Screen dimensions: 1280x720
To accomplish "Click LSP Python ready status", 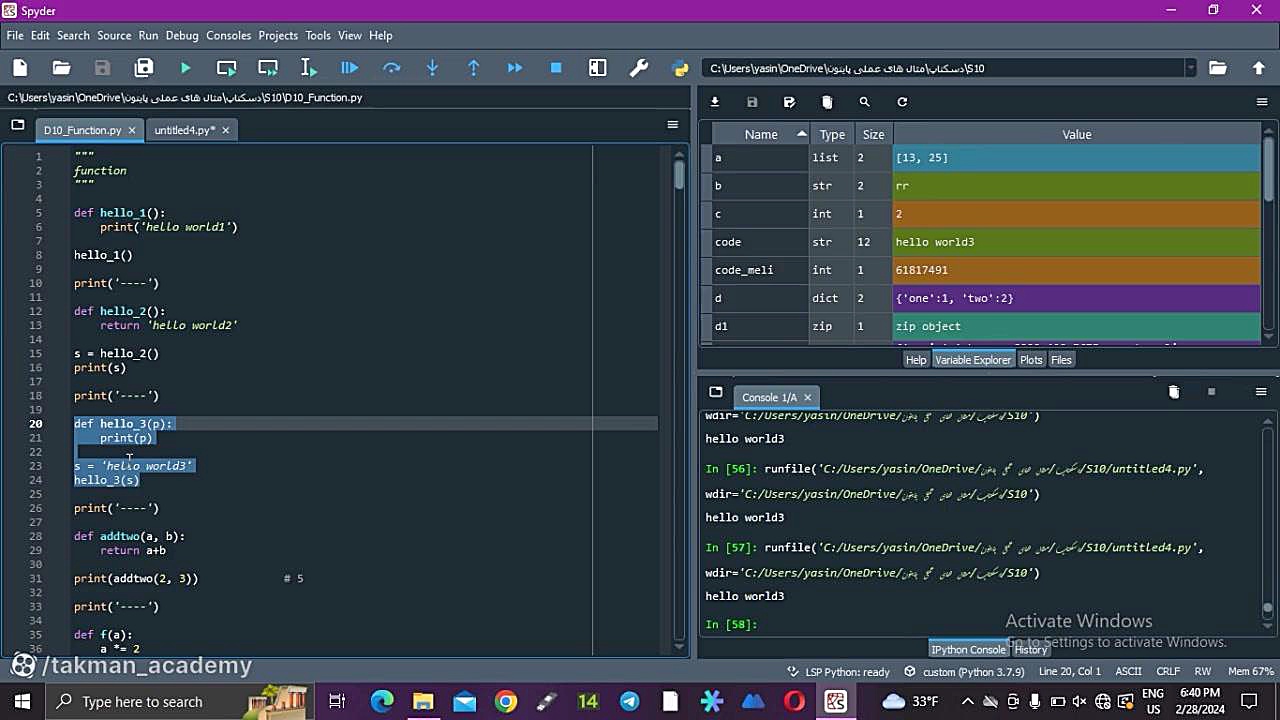I will click(x=839, y=672).
